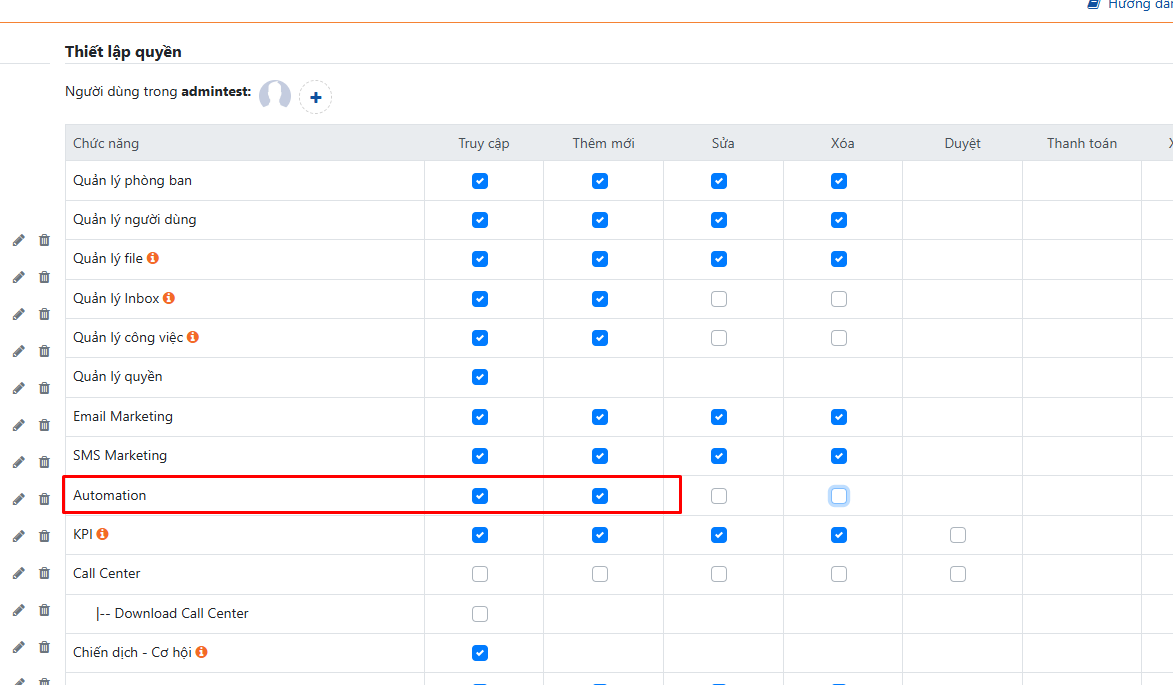Click info icon beside Quản lý công việc
The image size is (1173, 685).
[x=193, y=337]
